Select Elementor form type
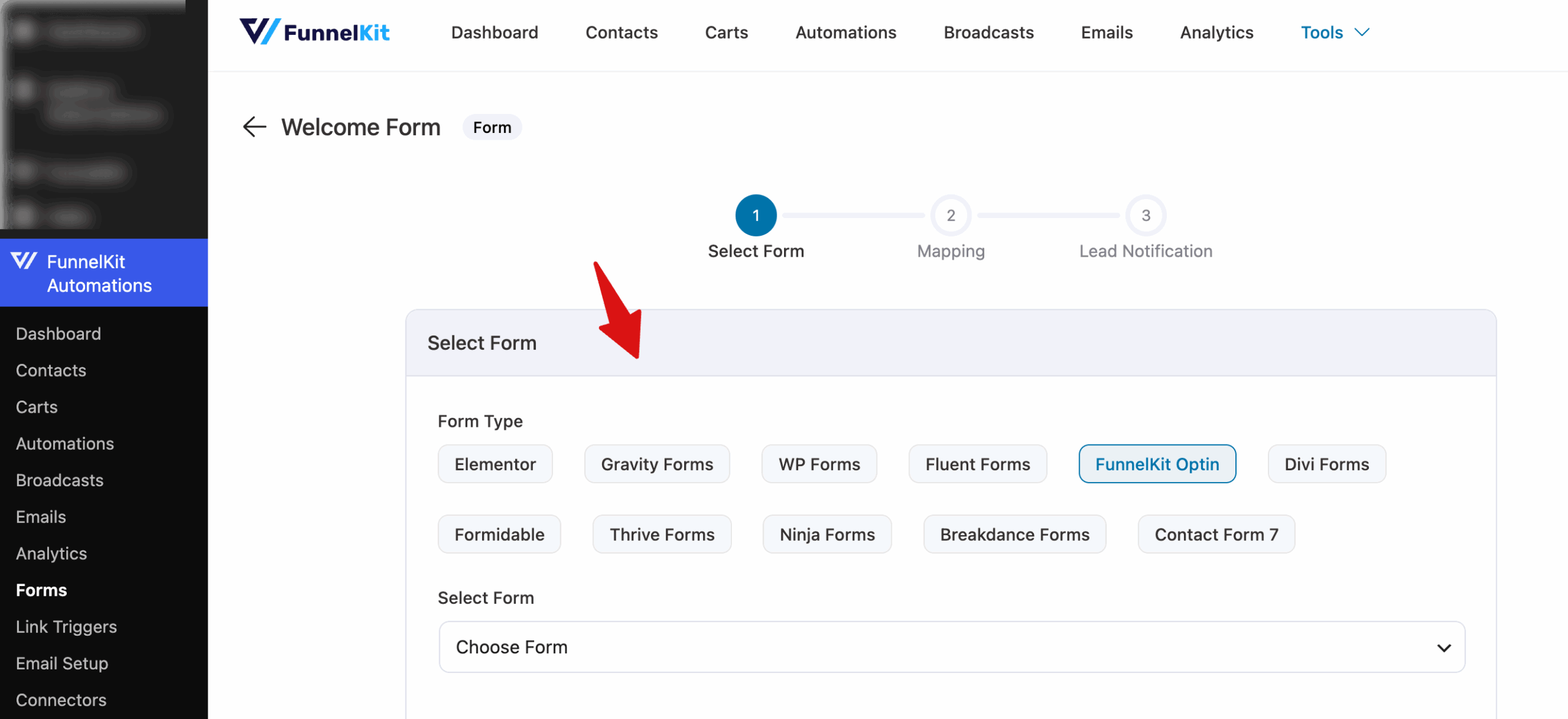The width and height of the screenshot is (1568, 719). coord(495,464)
